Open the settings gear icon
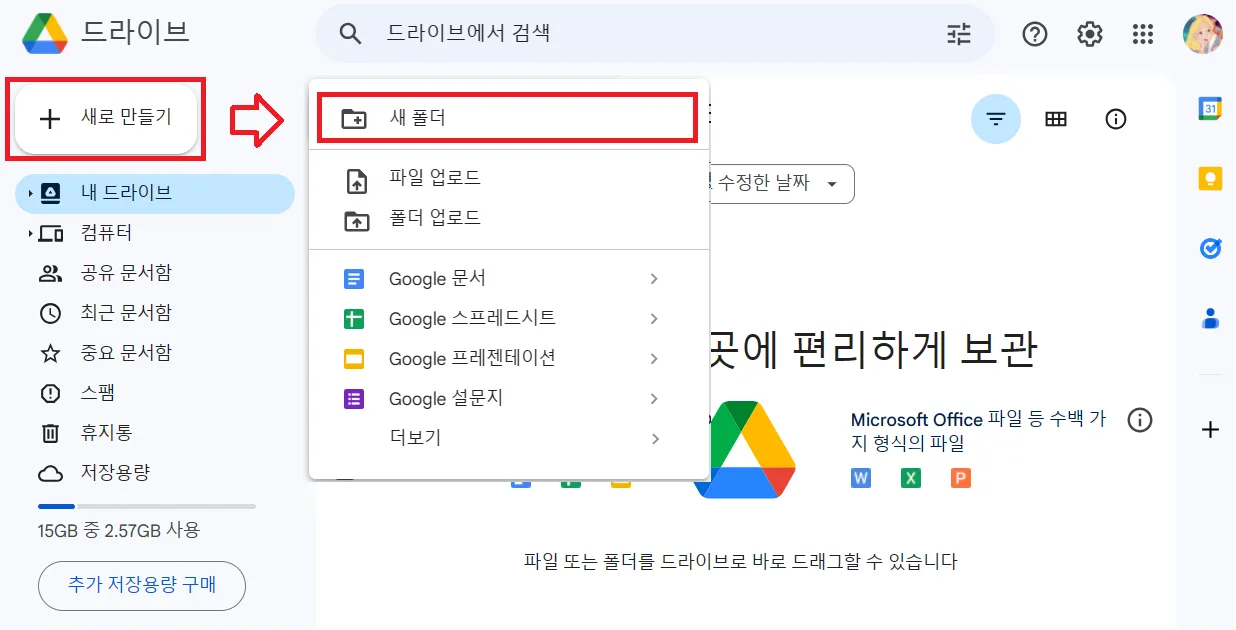 (1089, 34)
